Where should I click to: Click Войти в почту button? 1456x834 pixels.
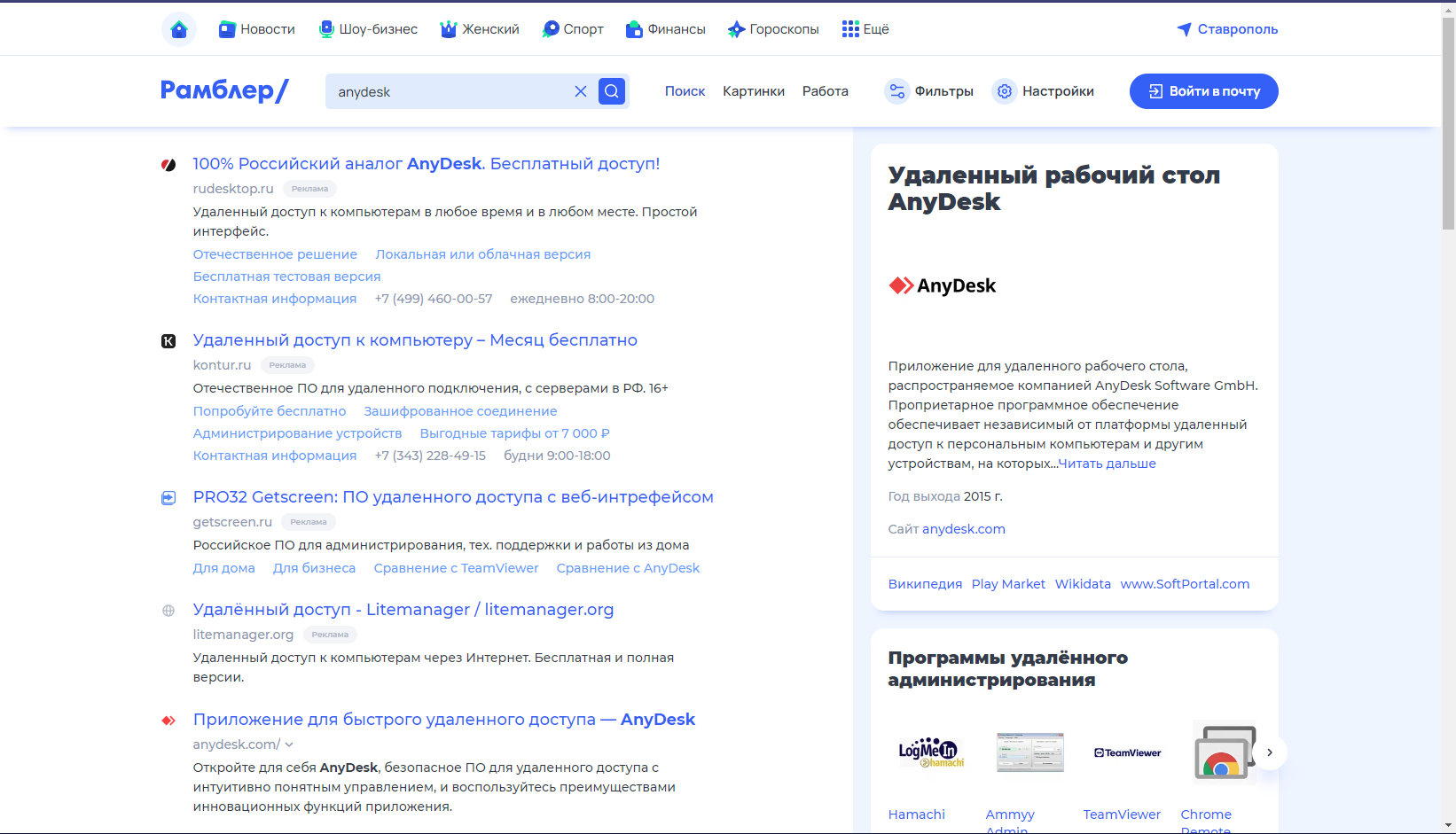coord(1204,91)
